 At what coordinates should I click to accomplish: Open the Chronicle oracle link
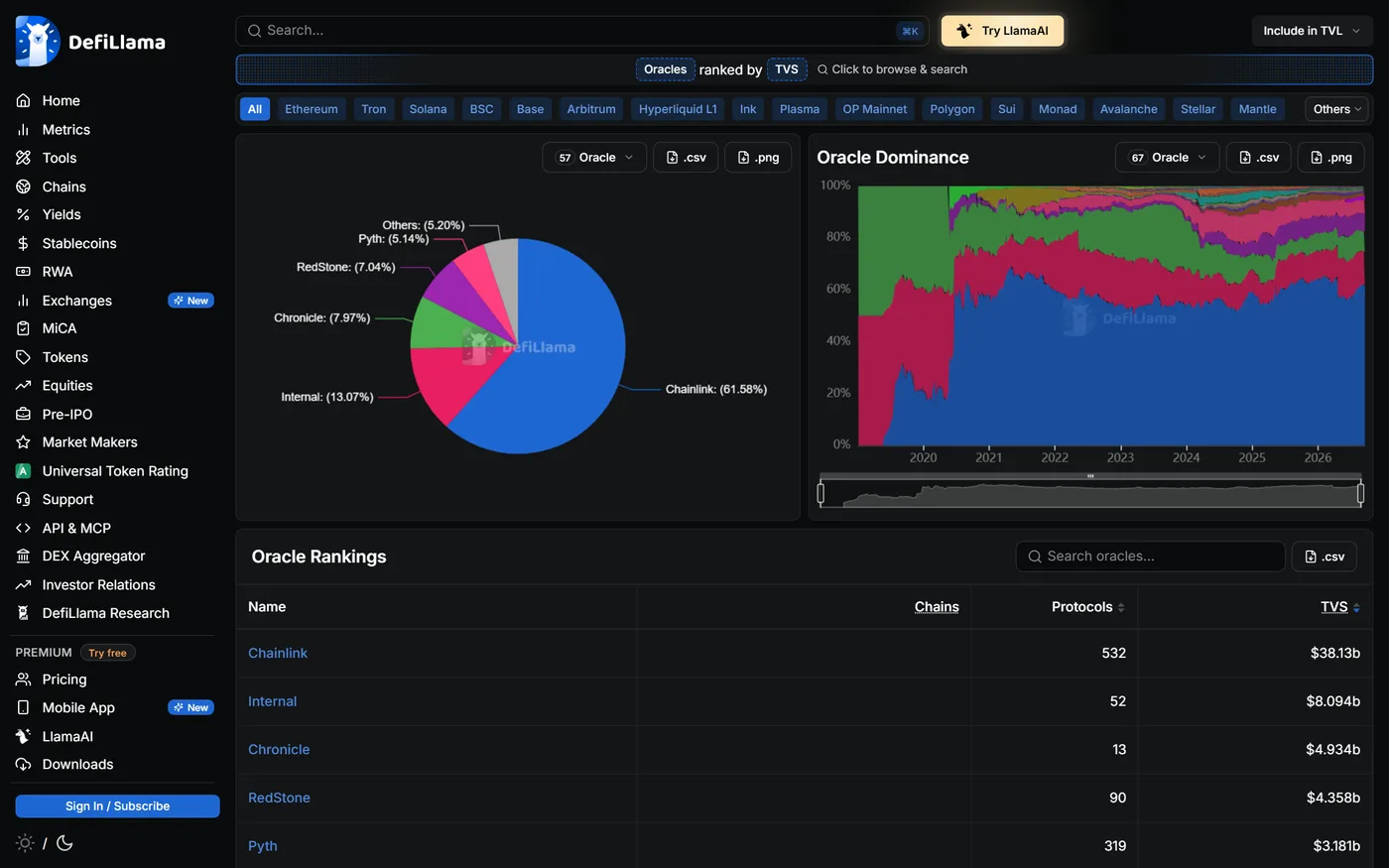pos(279,750)
